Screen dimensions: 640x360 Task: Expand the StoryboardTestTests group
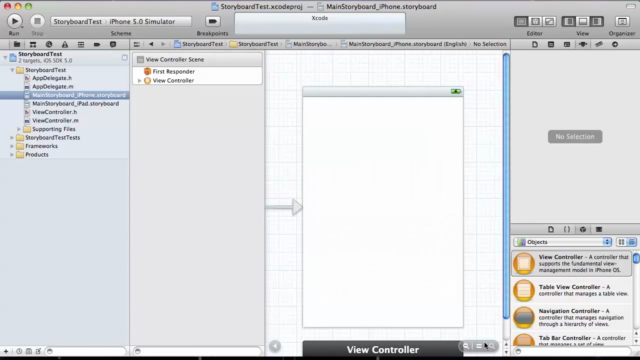point(12,138)
